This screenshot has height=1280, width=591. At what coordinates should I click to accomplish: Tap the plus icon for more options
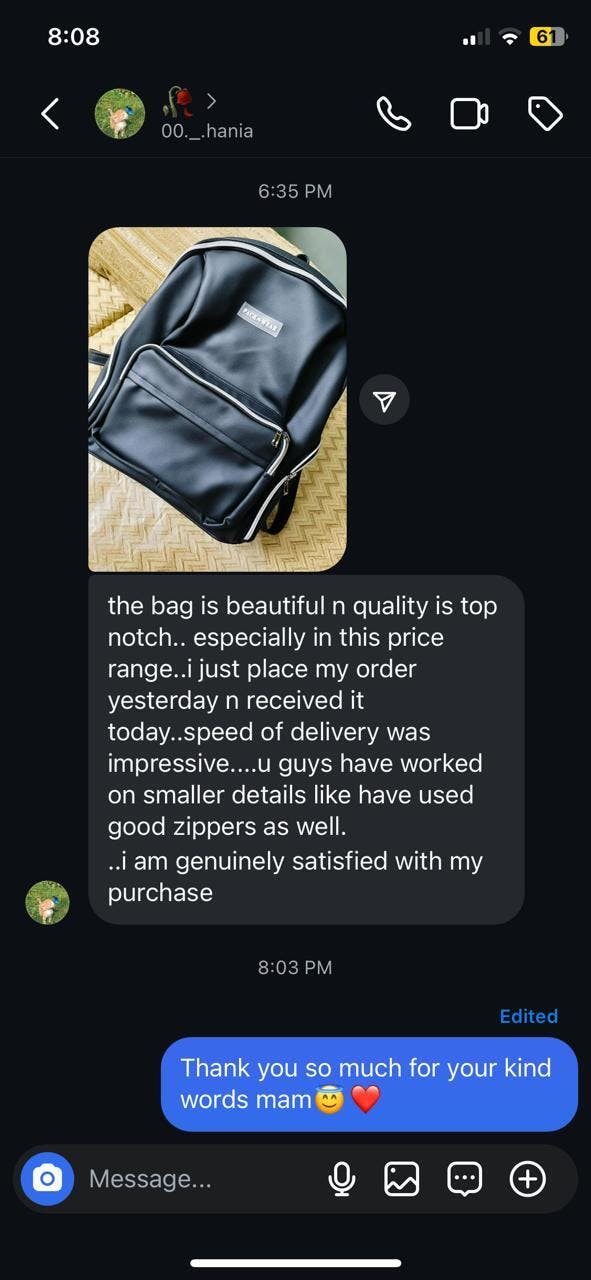528,1180
